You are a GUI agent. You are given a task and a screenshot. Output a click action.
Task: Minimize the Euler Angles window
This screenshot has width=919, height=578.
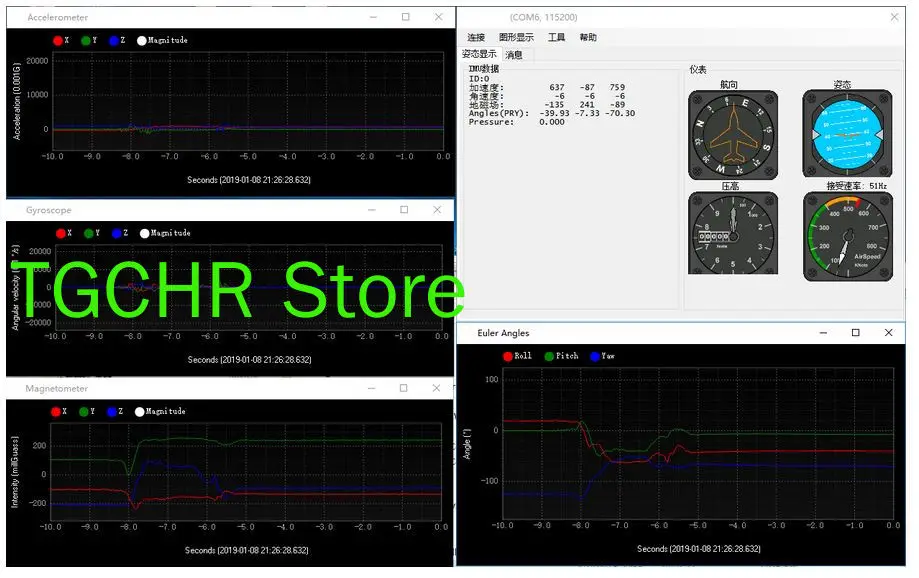pos(823,332)
